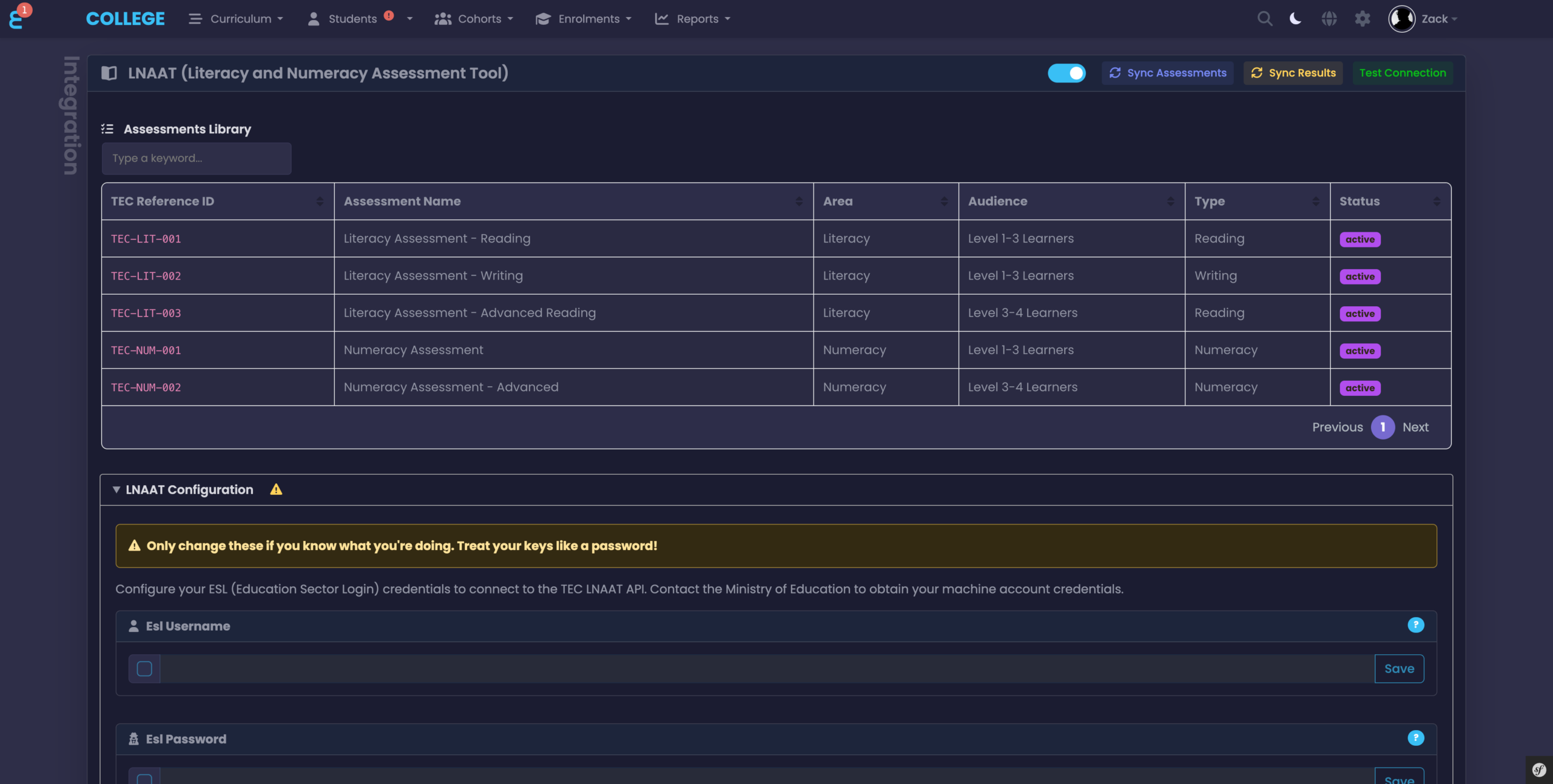Click the warning triangle near LNAAT Configuration
The image size is (1553, 784).
[277, 489]
